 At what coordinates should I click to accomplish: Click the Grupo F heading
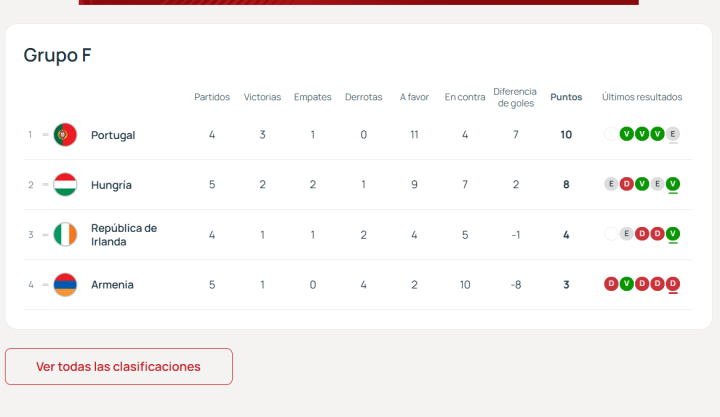pos(58,56)
